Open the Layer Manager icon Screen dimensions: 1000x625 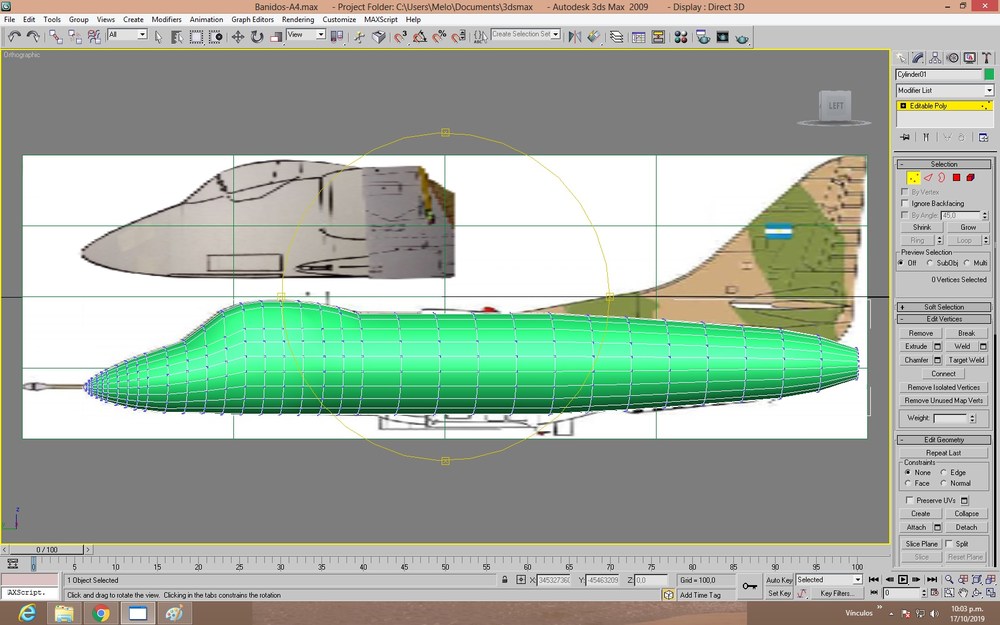pos(616,36)
